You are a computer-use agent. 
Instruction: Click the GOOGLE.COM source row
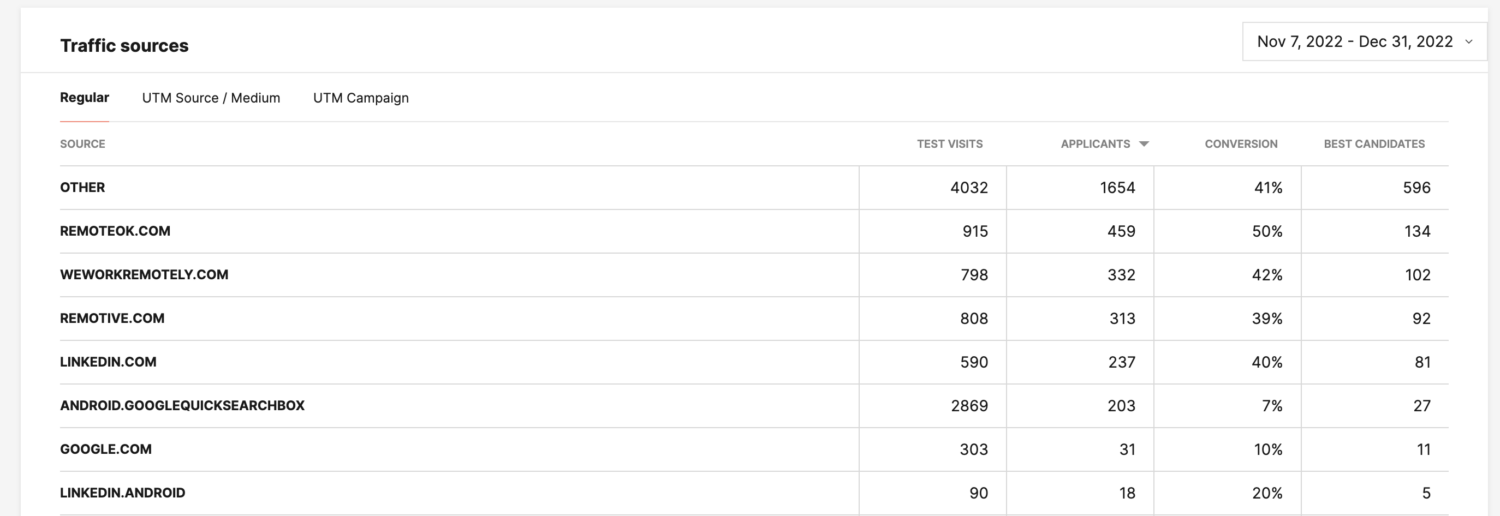click(x=106, y=449)
